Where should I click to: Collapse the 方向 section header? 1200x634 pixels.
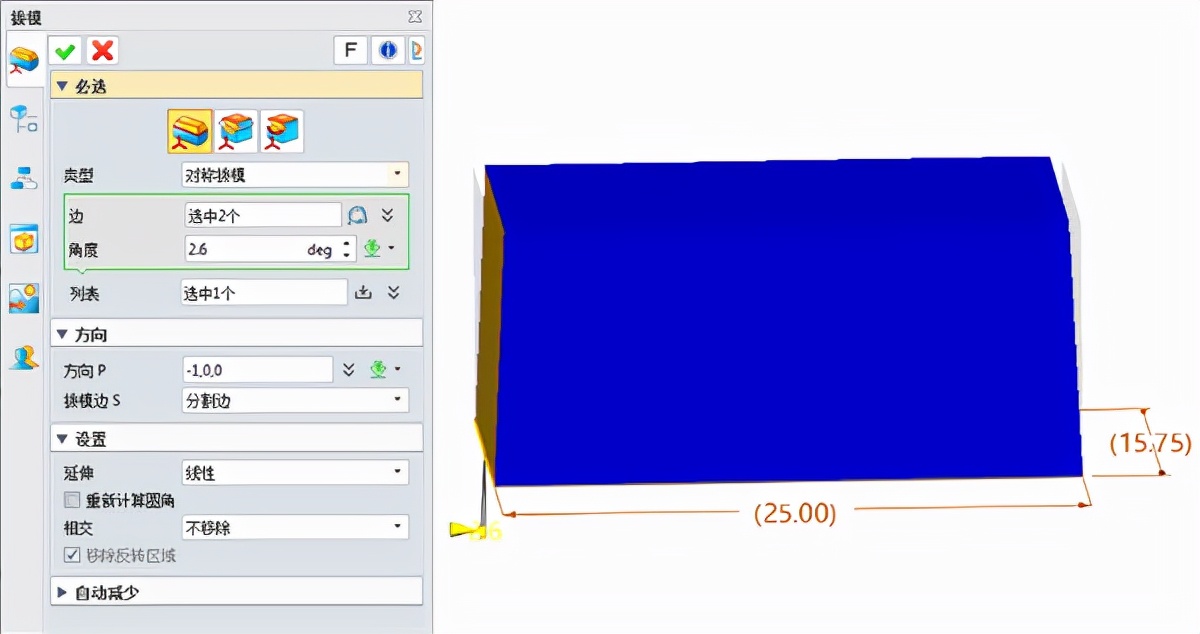[236, 333]
